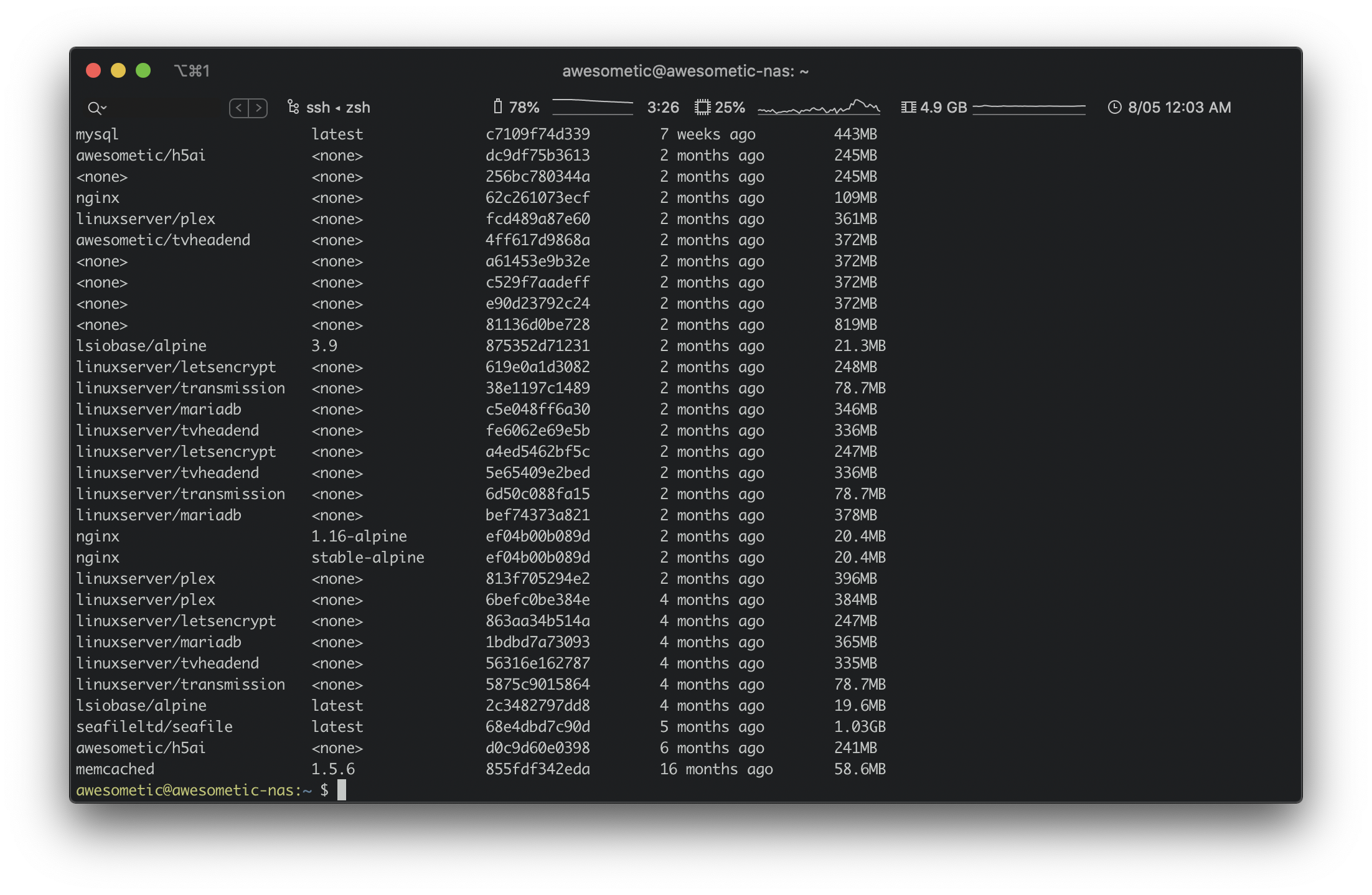
Task: Click the ssh job tree icon
Action: pyautogui.click(x=293, y=107)
